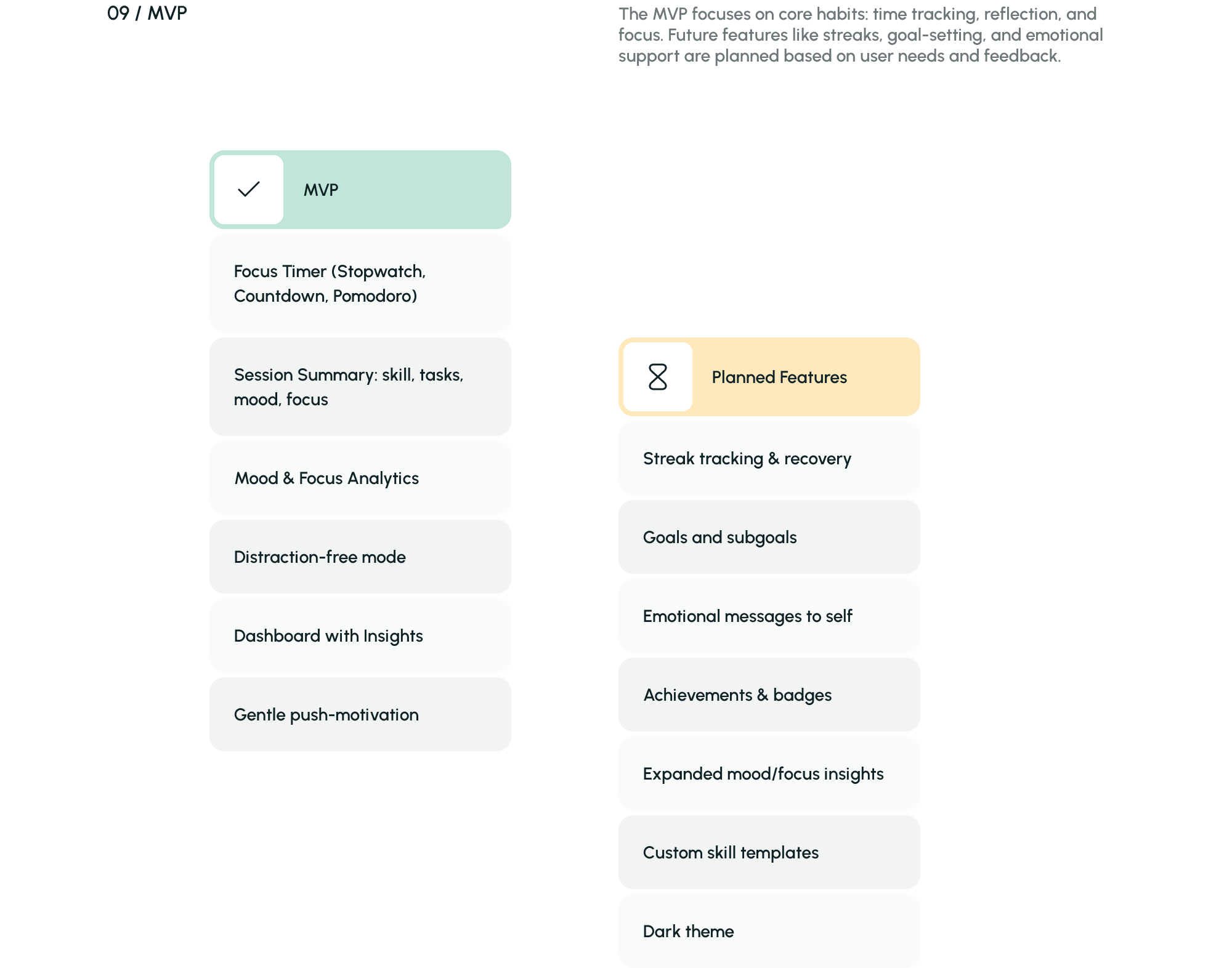The width and height of the screenshot is (1232, 968).
Task: Click Emotional messages to self card
Action: [x=769, y=616]
